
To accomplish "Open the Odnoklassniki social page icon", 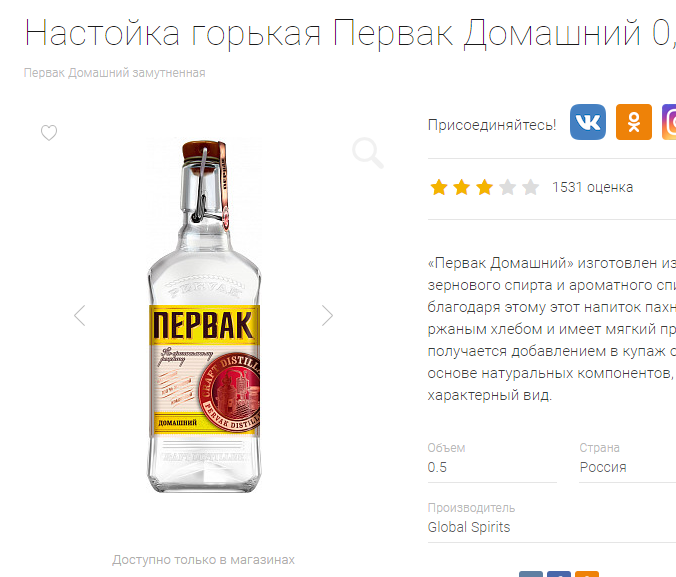I will (x=633, y=122).
